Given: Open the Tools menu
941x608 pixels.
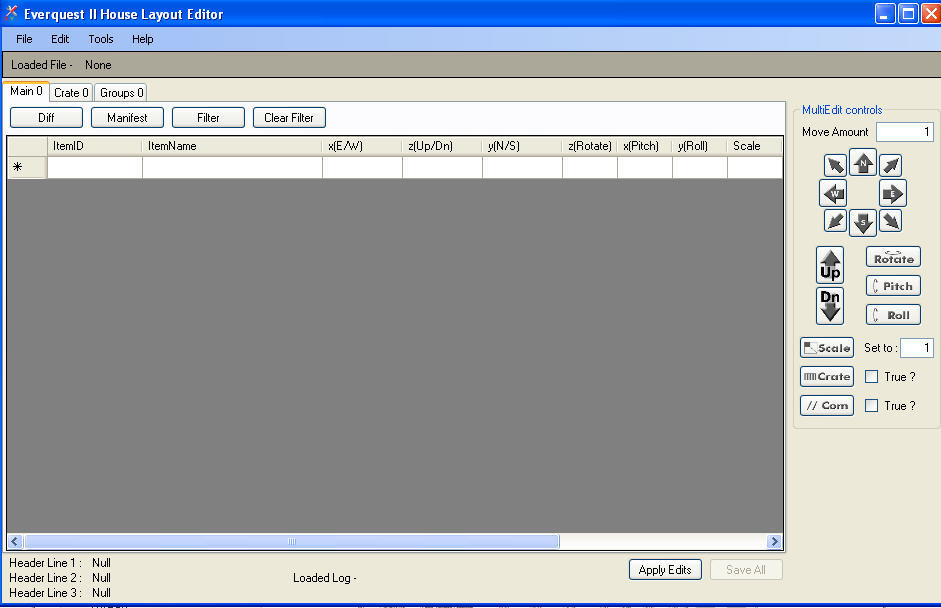Looking at the screenshot, I should point(101,39).
